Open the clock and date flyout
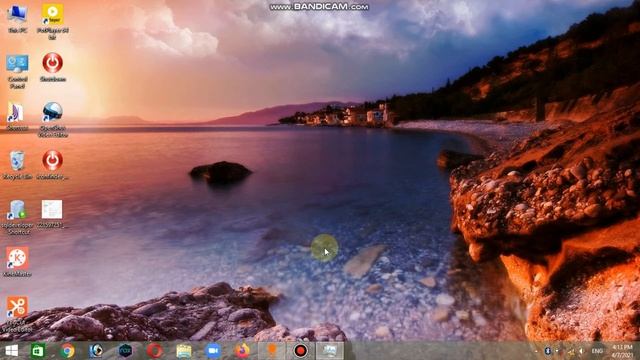The image size is (640, 360). (x=622, y=351)
